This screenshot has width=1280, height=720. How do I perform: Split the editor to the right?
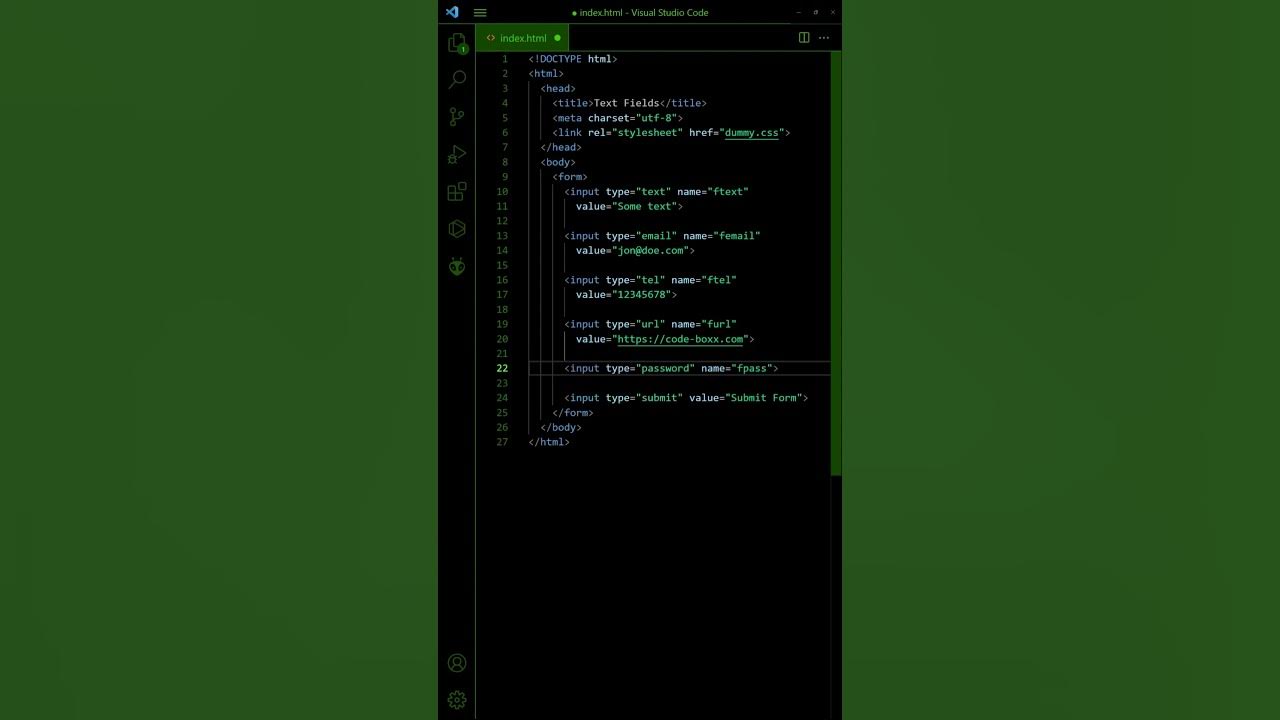pos(804,38)
